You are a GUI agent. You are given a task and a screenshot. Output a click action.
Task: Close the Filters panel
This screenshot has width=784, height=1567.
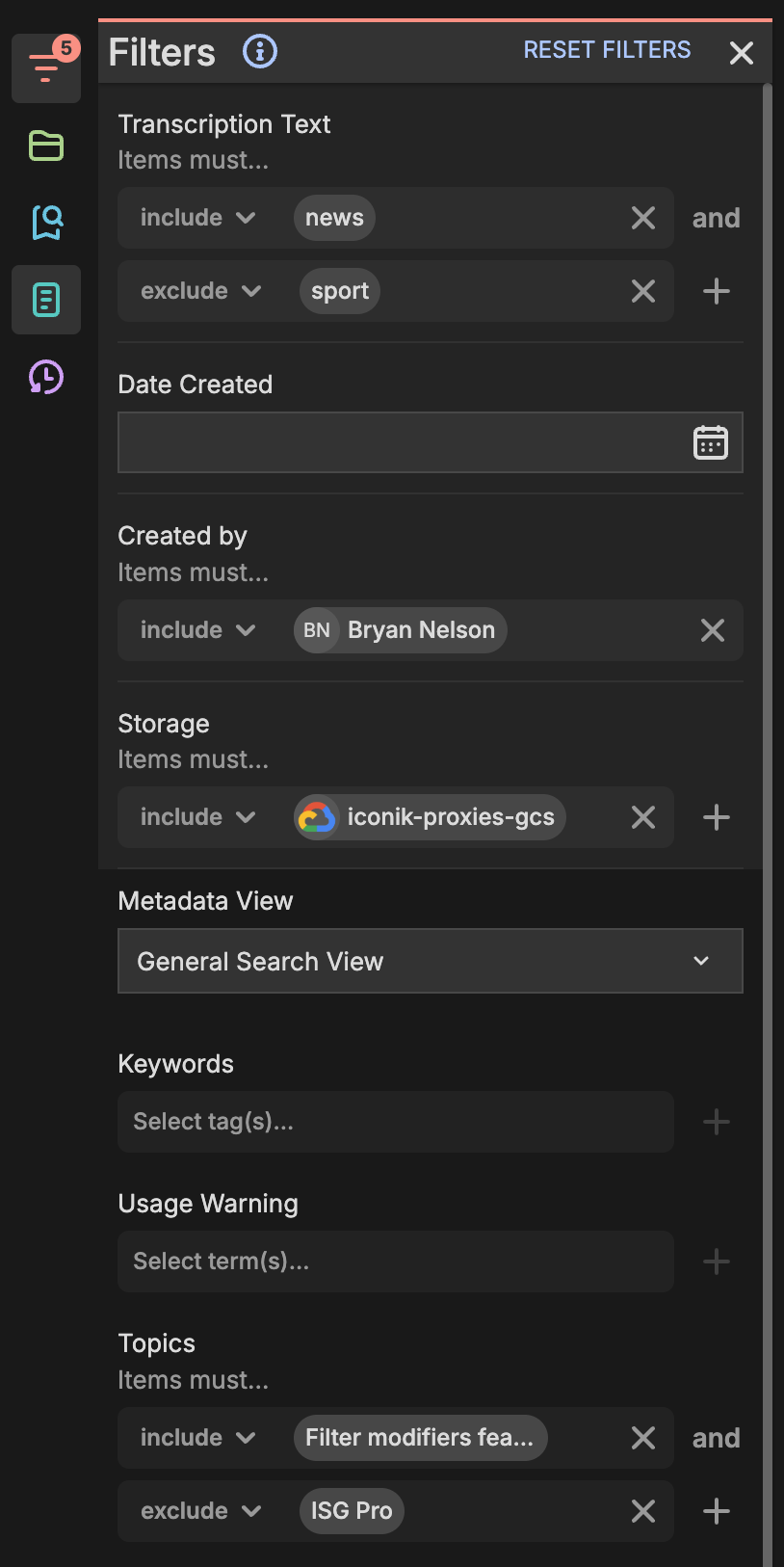coord(742,53)
